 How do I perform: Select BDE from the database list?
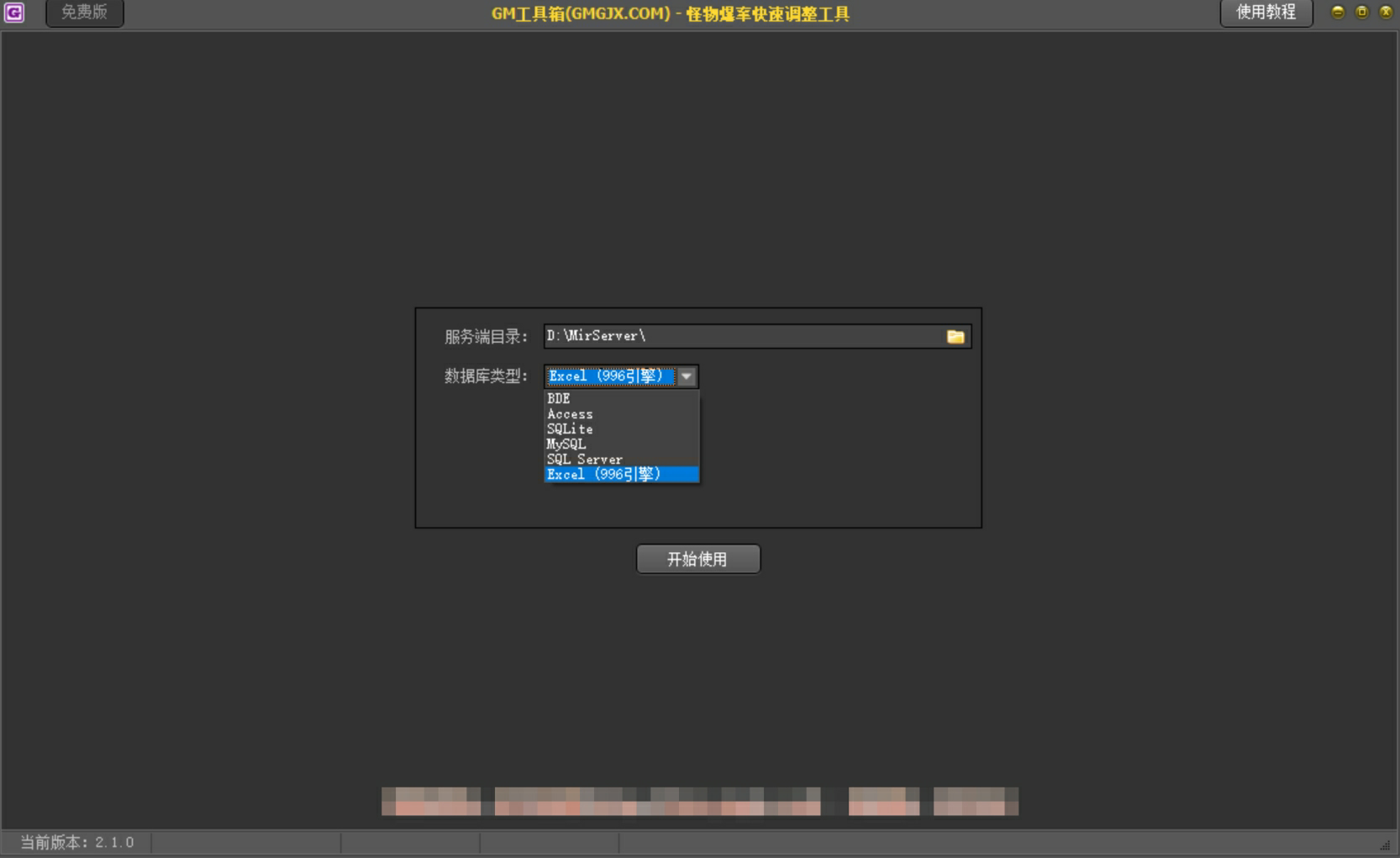(x=622, y=399)
